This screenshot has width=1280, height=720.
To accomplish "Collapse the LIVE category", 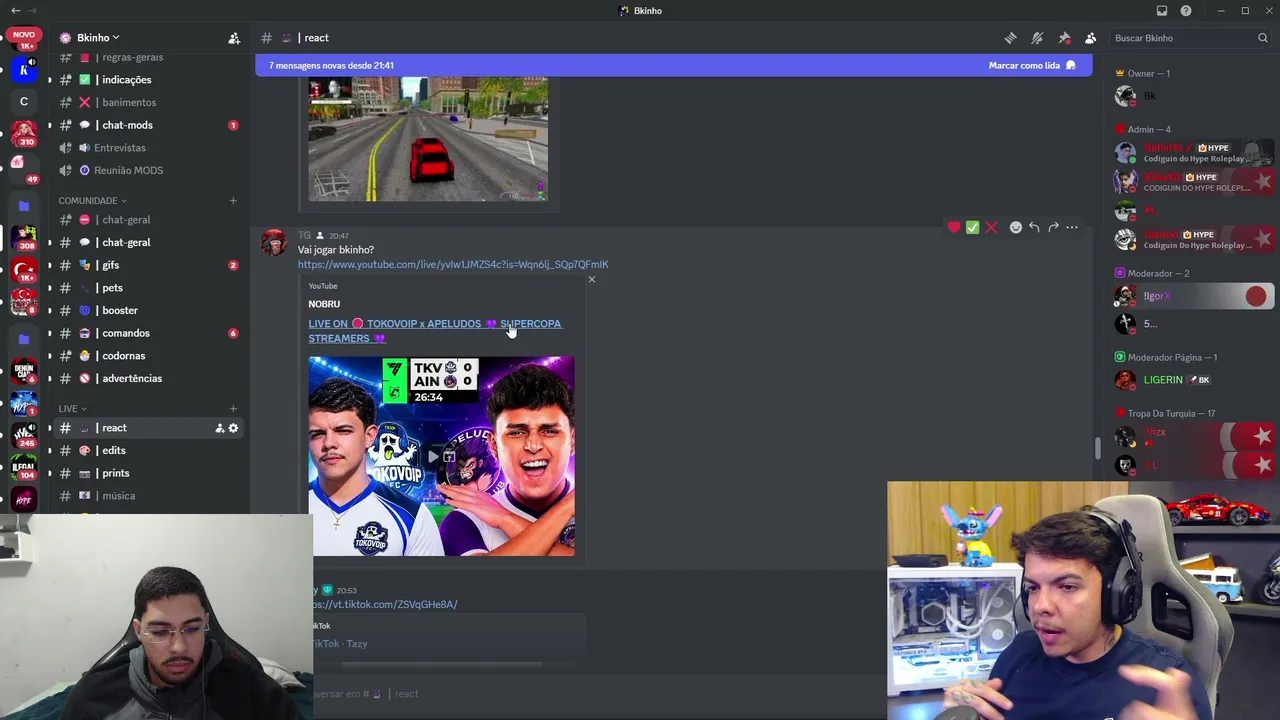I will [72, 409].
